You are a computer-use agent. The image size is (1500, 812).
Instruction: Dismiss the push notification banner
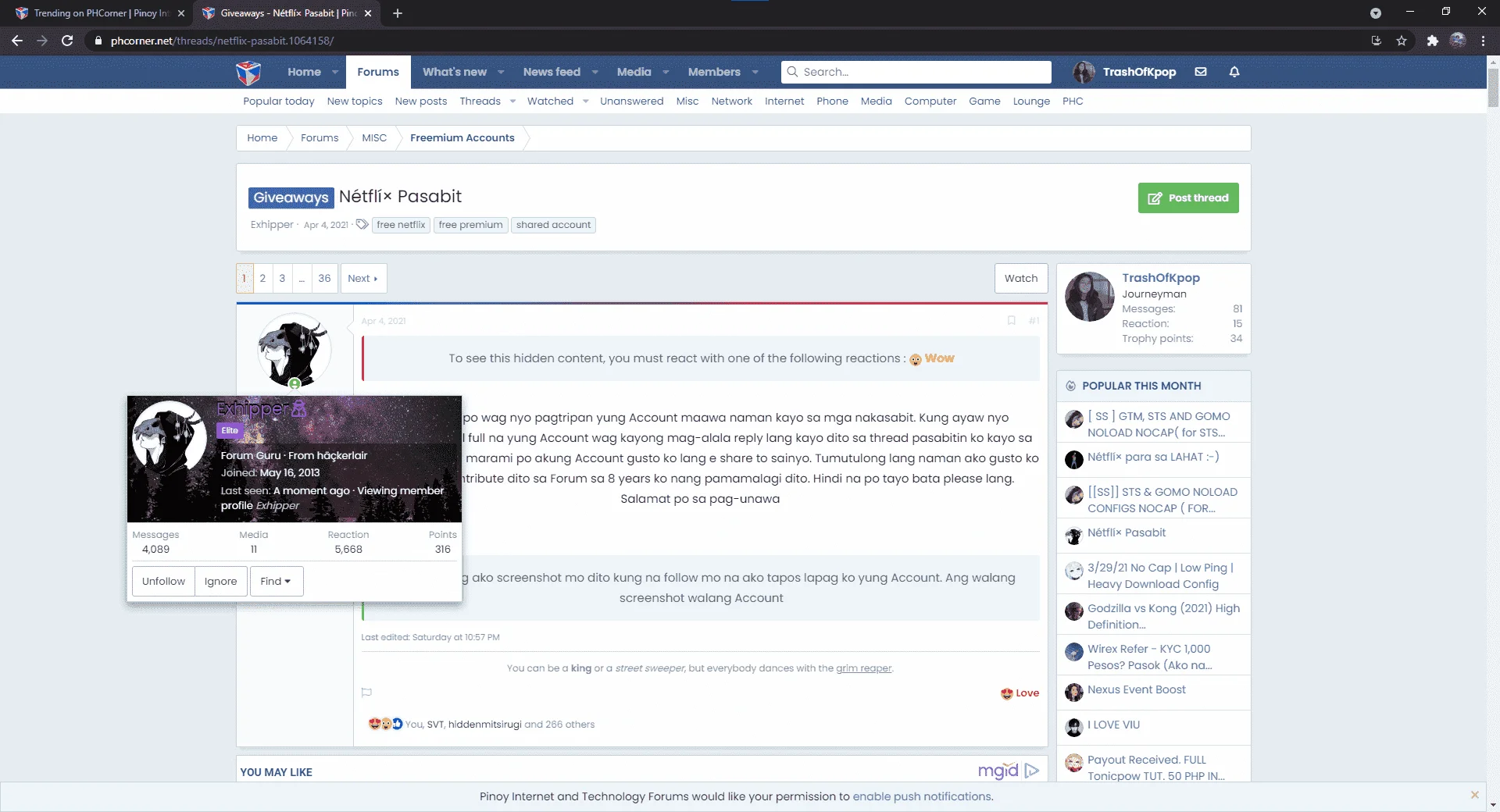point(1475,795)
